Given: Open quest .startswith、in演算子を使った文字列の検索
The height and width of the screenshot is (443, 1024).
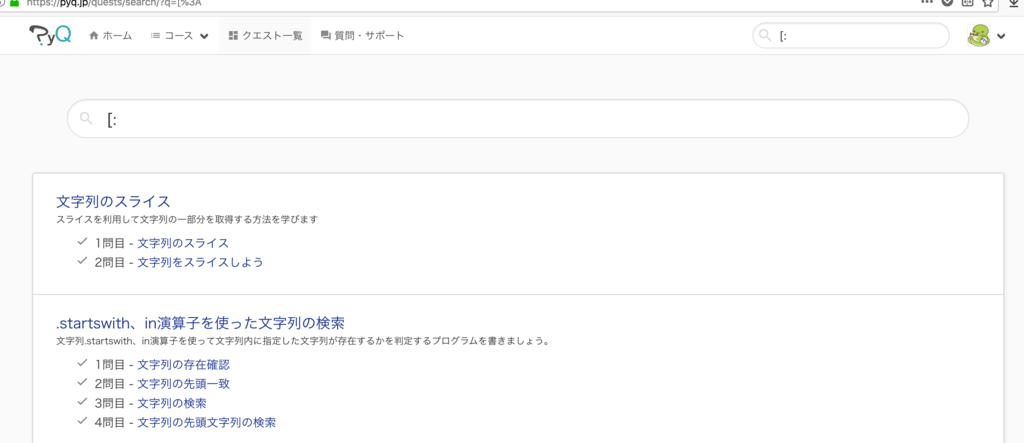Looking at the screenshot, I should (200, 323).
